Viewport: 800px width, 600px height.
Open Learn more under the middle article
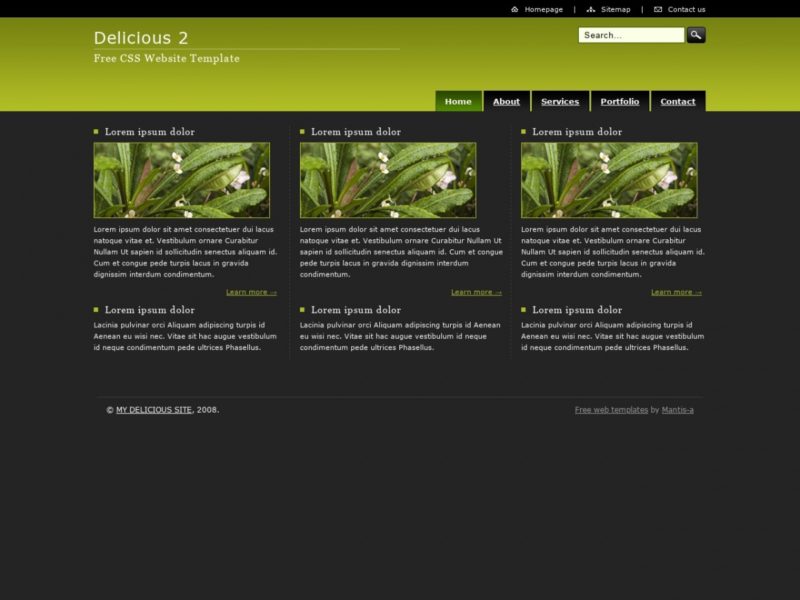click(x=471, y=291)
